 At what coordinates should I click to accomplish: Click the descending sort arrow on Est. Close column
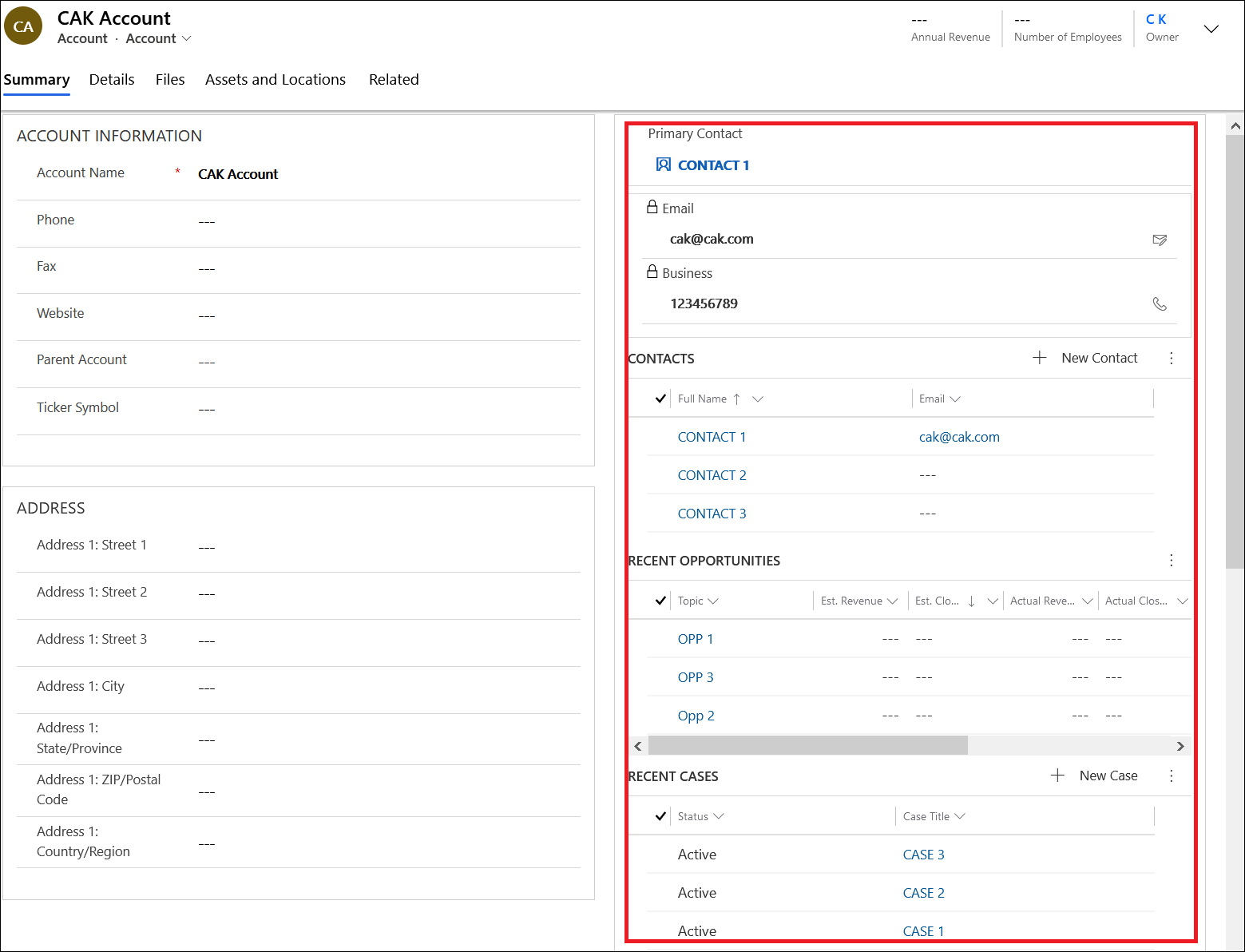(x=971, y=601)
